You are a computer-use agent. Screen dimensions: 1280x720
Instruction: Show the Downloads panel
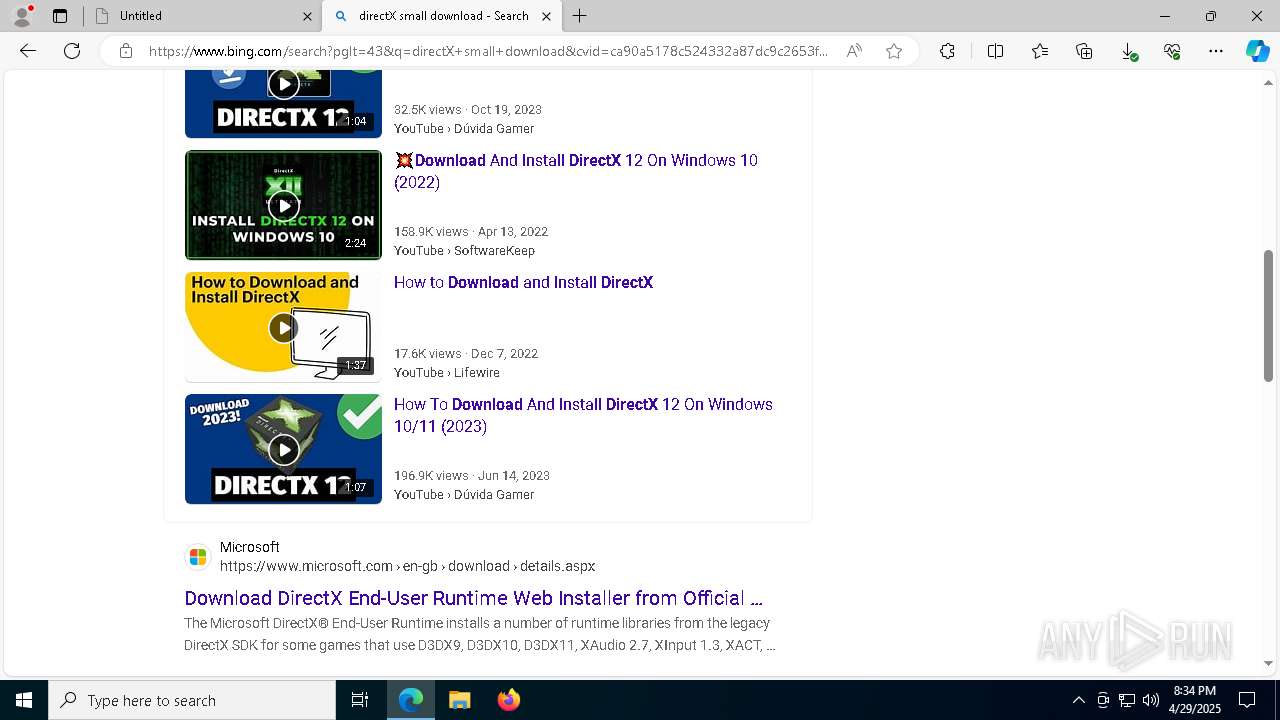[1128, 51]
